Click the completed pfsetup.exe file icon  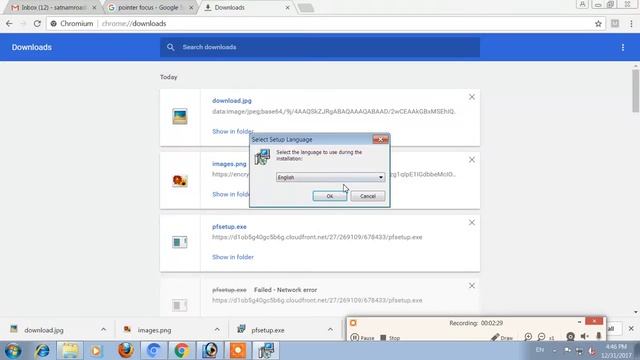click(x=180, y=242)
